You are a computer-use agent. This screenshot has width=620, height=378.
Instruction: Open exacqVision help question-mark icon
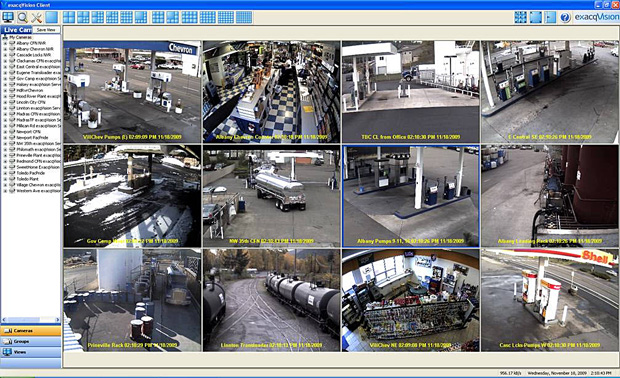pos(565,17)
